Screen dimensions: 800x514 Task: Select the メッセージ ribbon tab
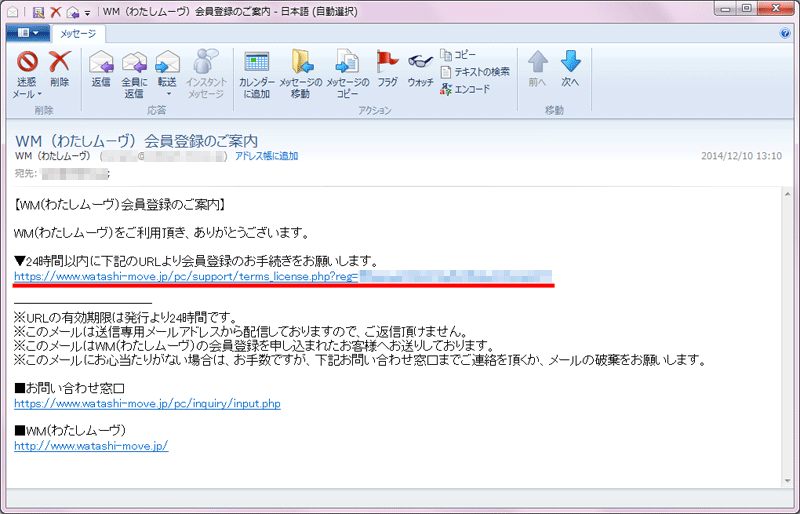click(x=78, y=34)
